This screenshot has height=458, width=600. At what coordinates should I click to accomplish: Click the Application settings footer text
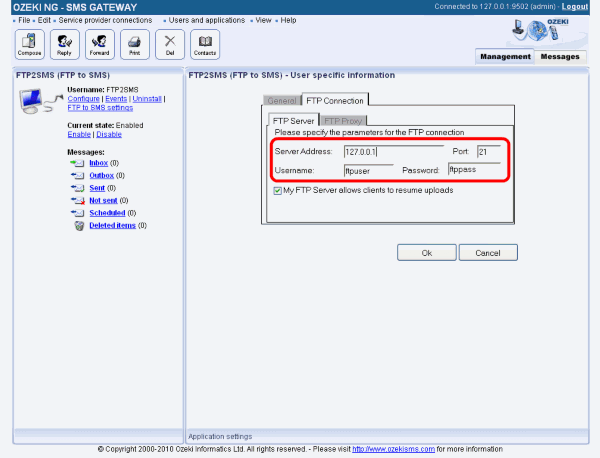click(x=220, y=437)
